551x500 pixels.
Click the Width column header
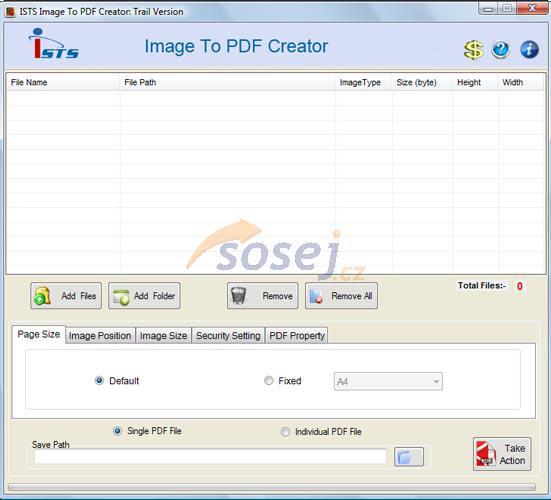tap(521, 83)
